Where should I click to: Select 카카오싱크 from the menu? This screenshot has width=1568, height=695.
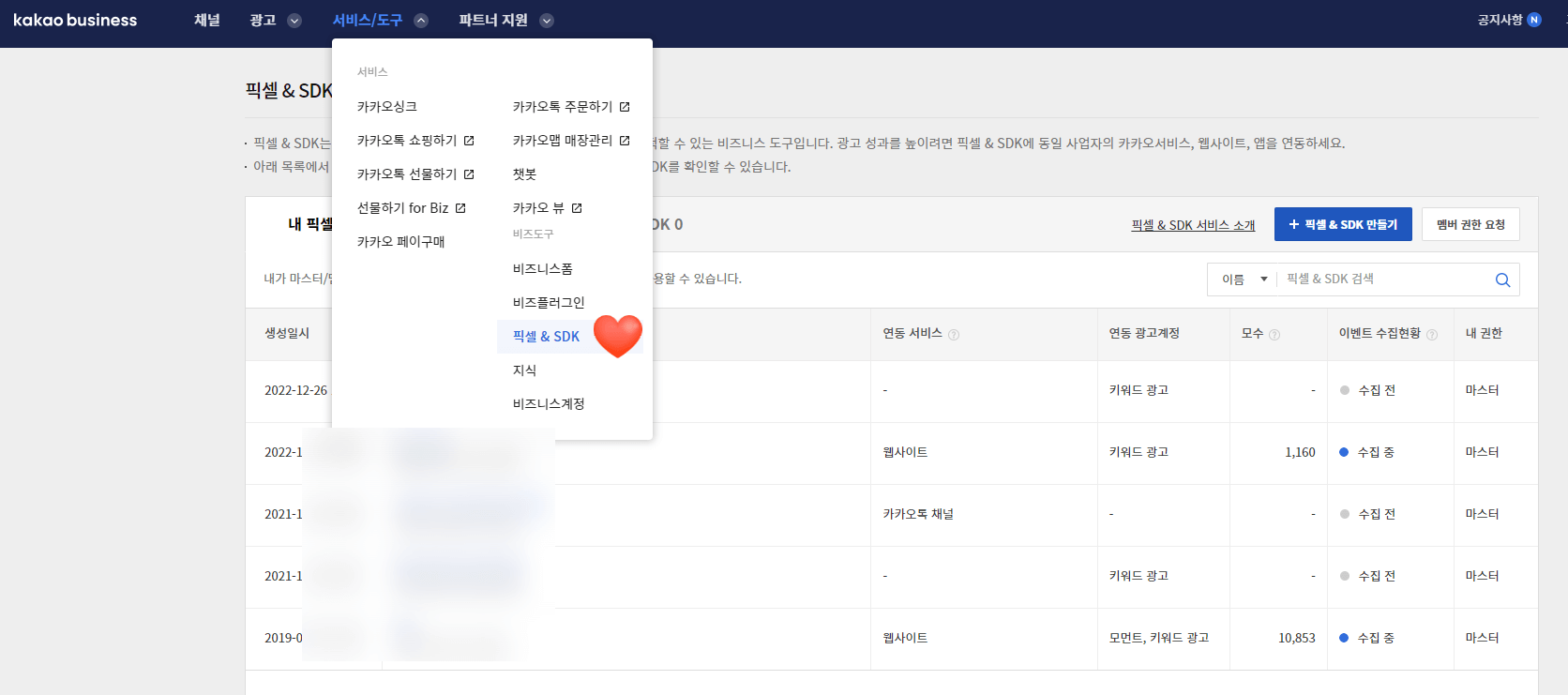point(387,107)
